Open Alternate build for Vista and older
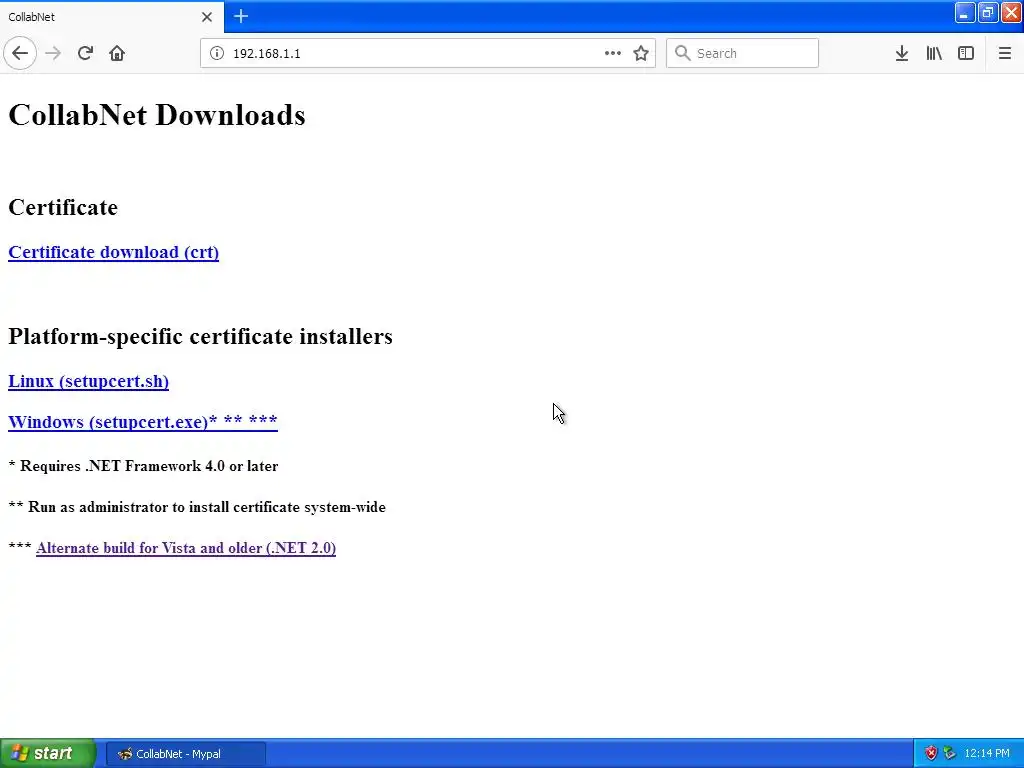 pyautogui.click(x=186, y=548)
